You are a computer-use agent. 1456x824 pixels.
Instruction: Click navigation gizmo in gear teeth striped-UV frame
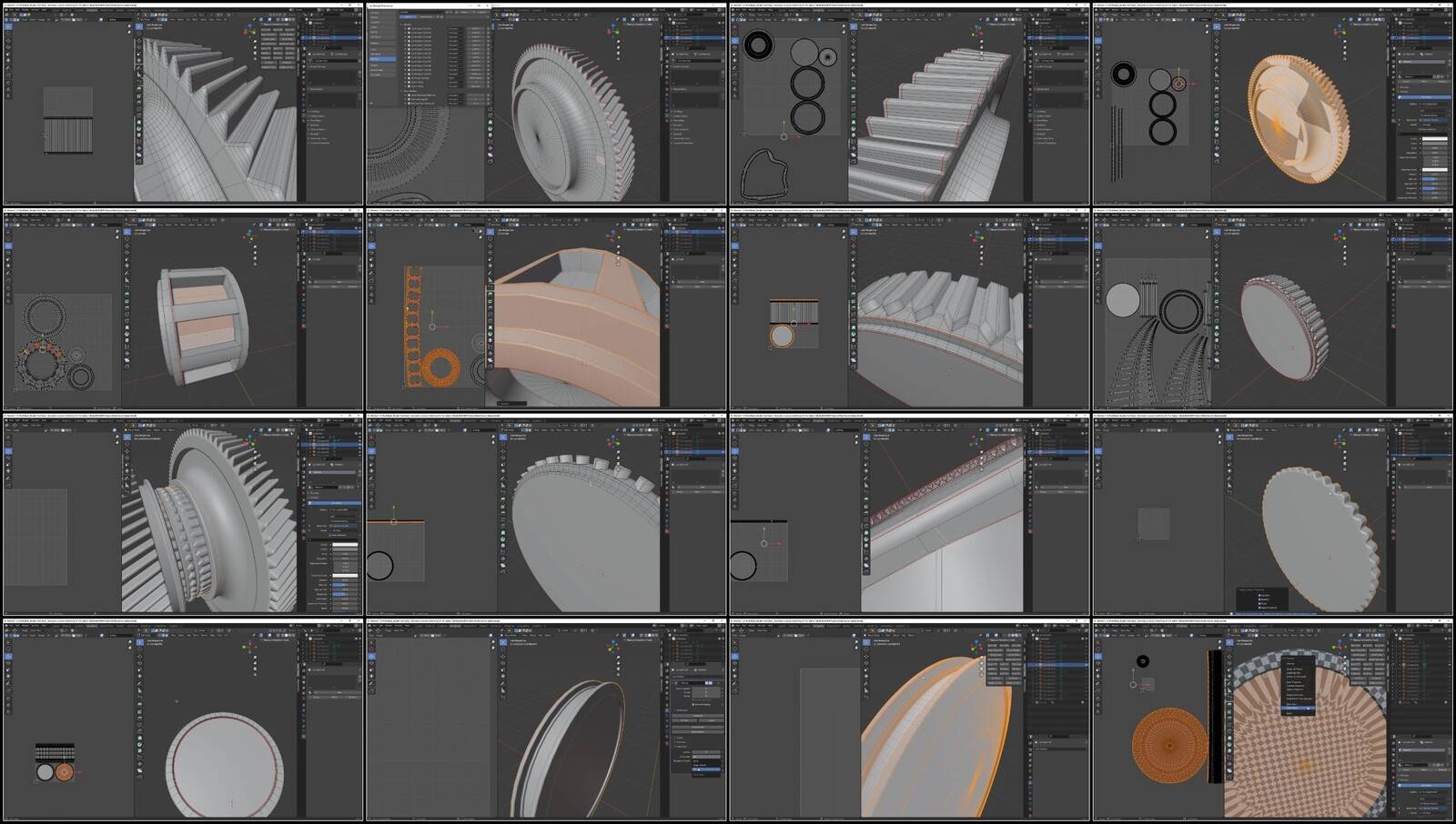coord(248,31)
